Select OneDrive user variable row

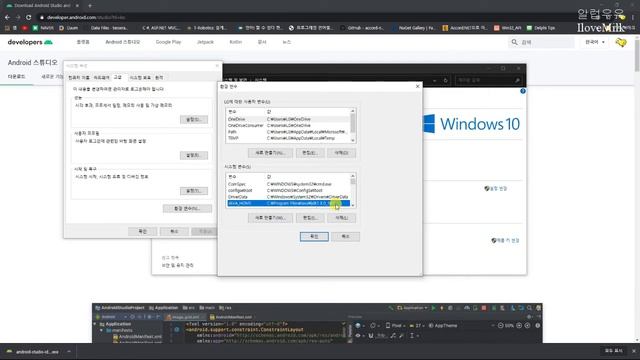pyautogui.click(x=288, y=119)
